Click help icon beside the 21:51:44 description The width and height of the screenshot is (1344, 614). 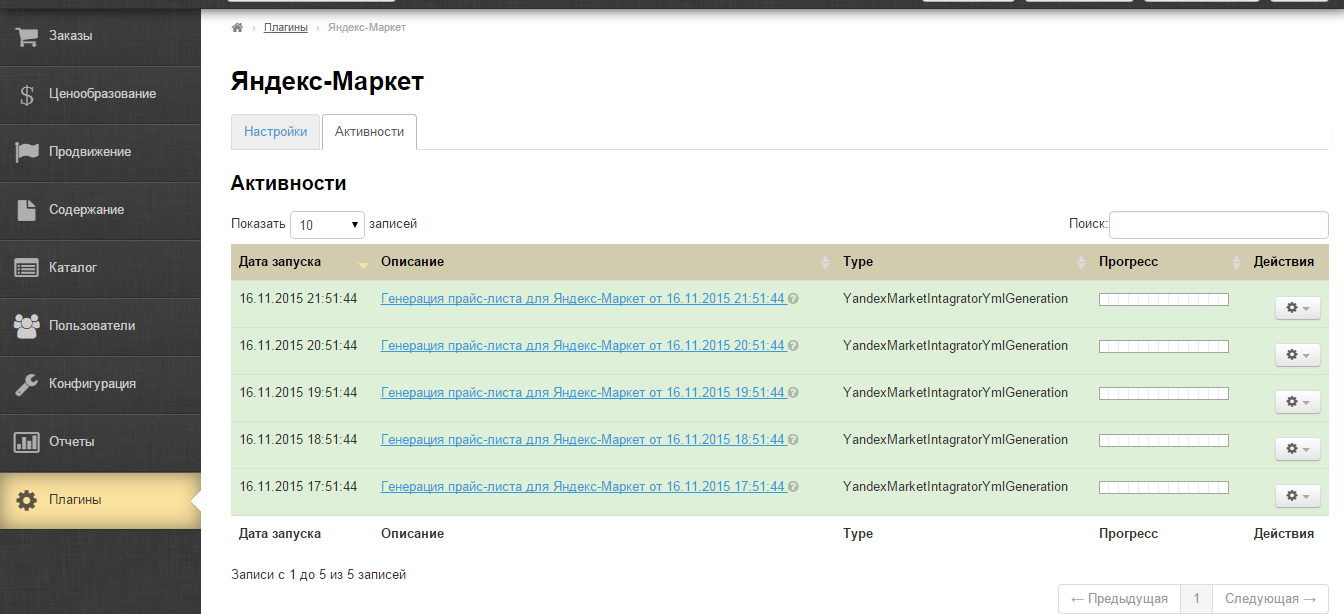tap(793, 299)
